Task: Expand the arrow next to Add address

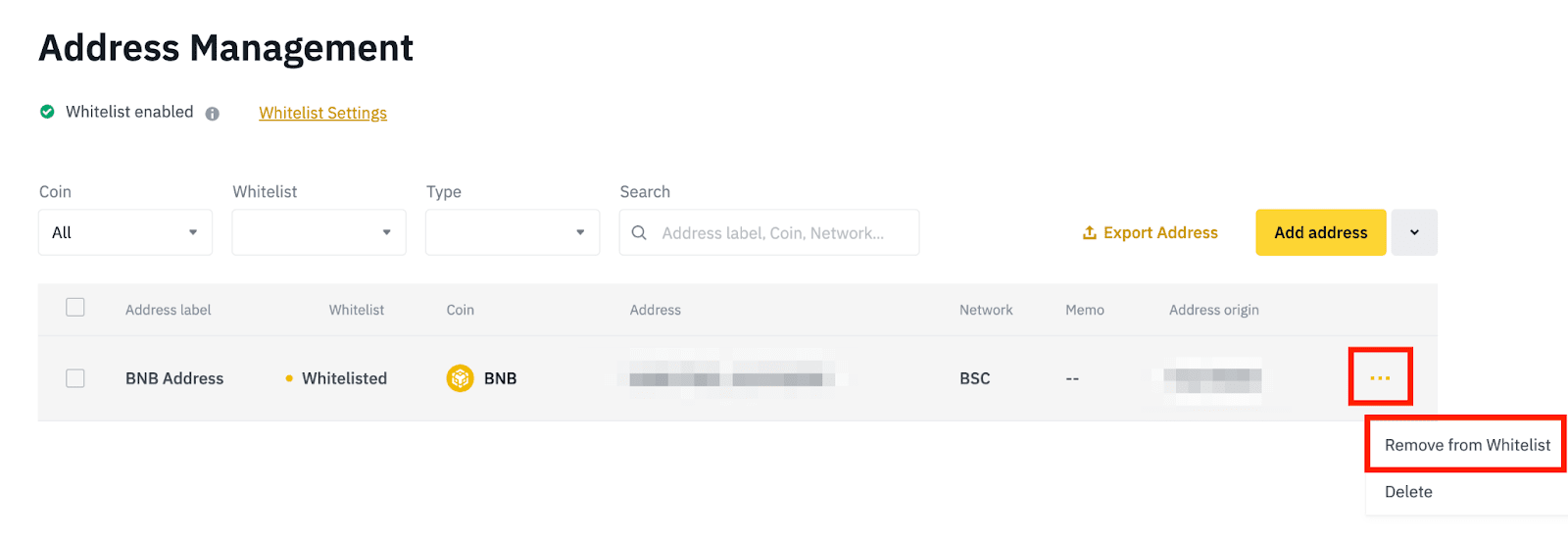Action: (1414, 233)
